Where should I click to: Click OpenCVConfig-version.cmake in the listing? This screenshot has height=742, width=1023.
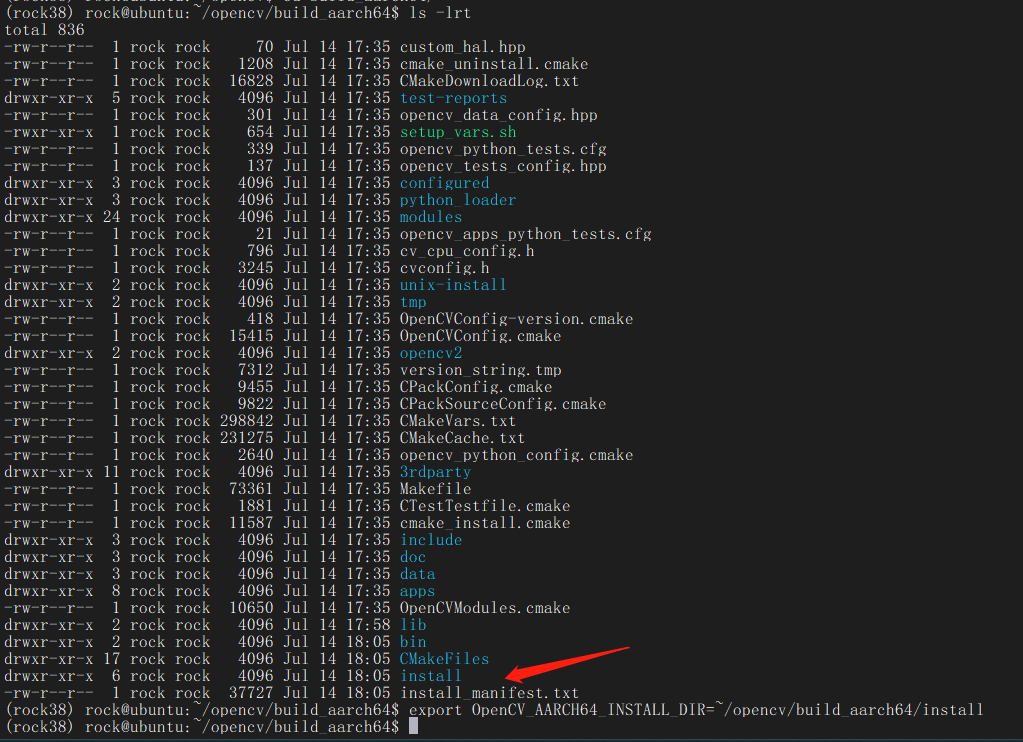click(x=517, y=318)
